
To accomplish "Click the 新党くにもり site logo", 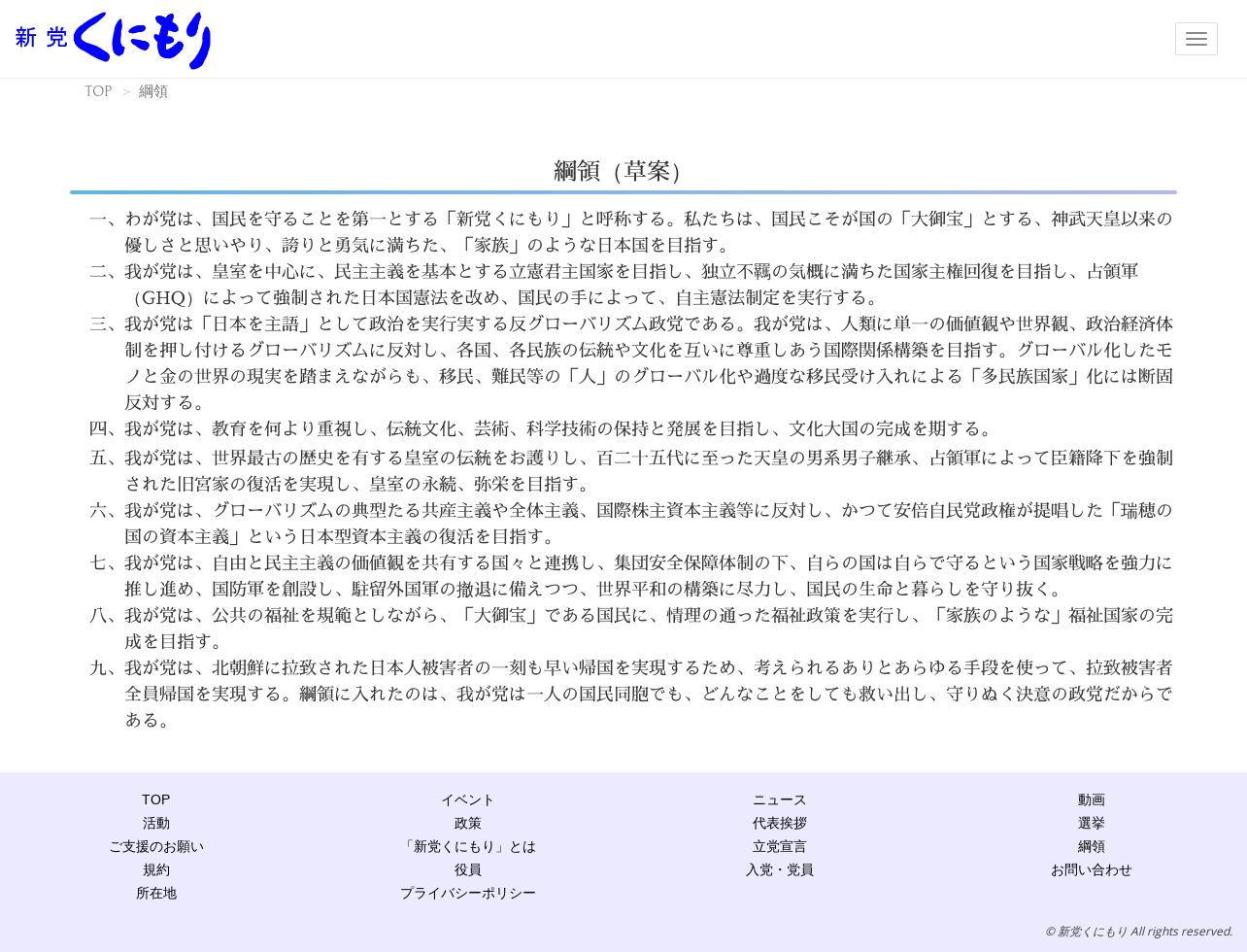I will (x=113, y=40).
